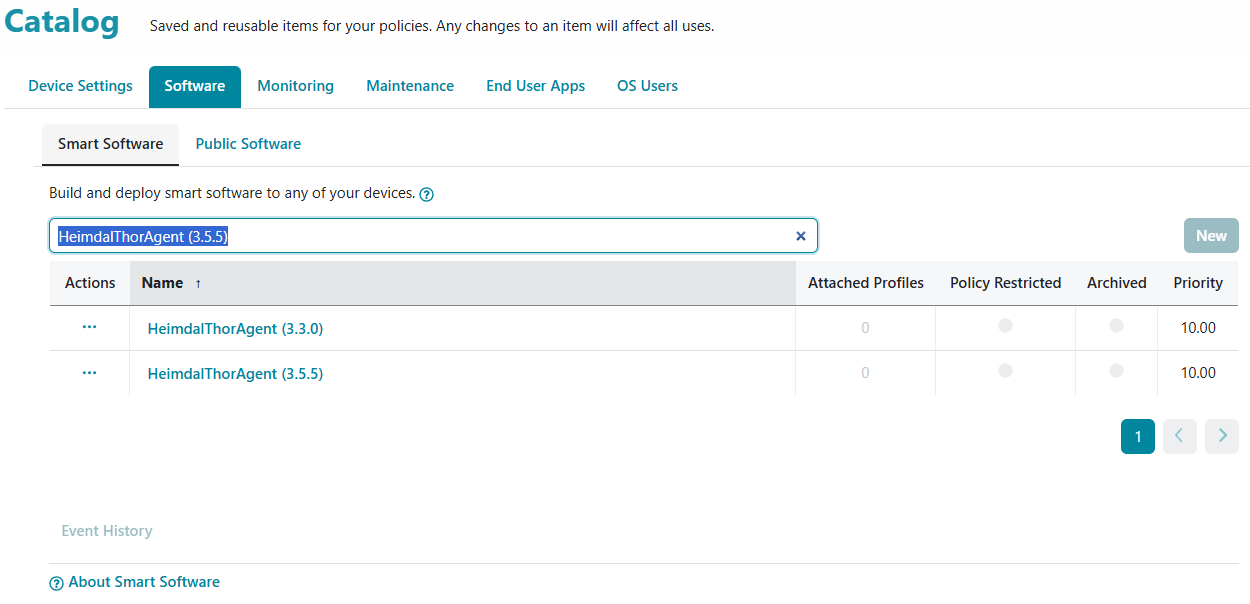Sort by the Attached Profiles column header
1250x604 pixels.
click(x=866, y=283)
